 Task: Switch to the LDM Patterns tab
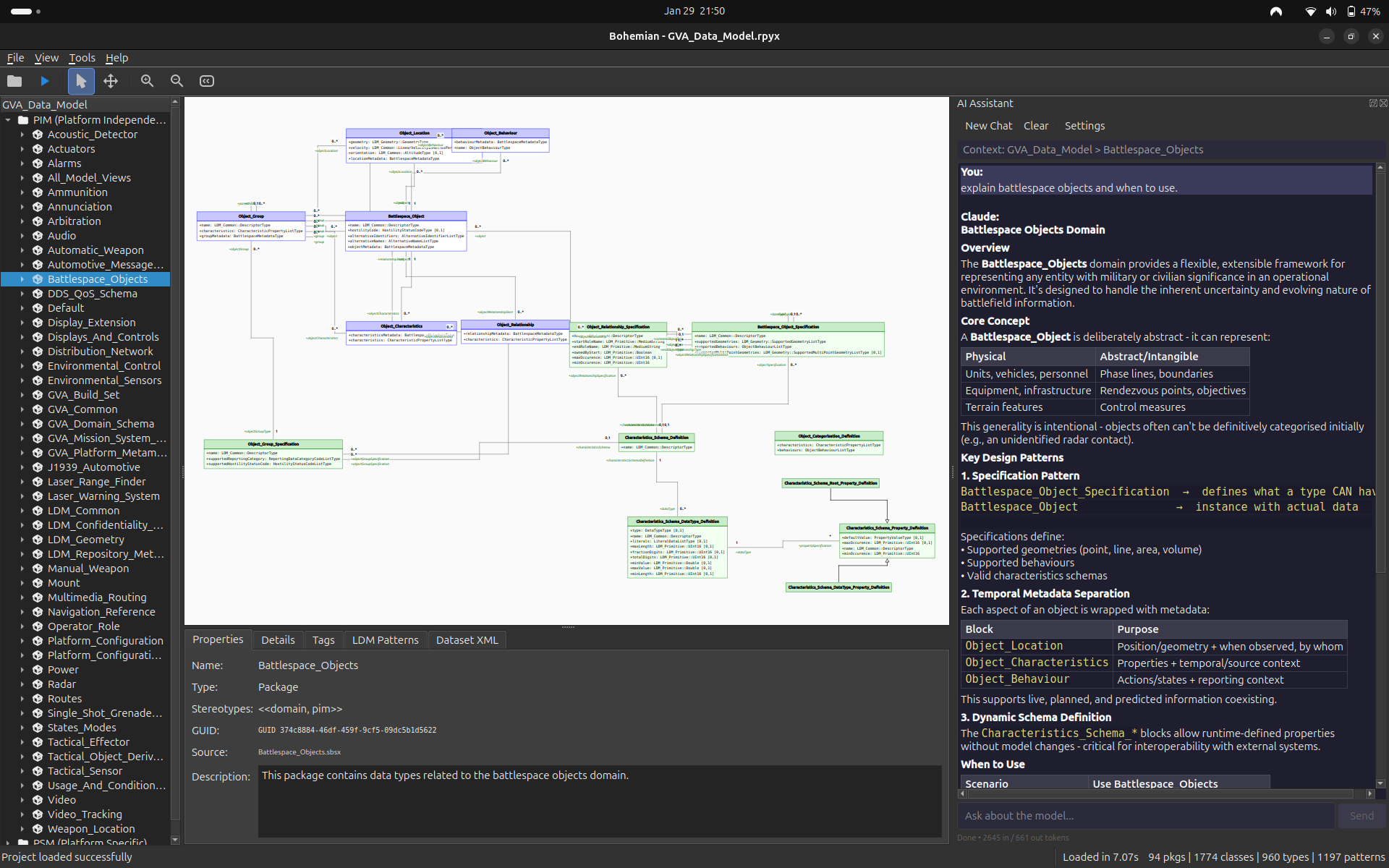pyautogui.click(x=385, y=640)
